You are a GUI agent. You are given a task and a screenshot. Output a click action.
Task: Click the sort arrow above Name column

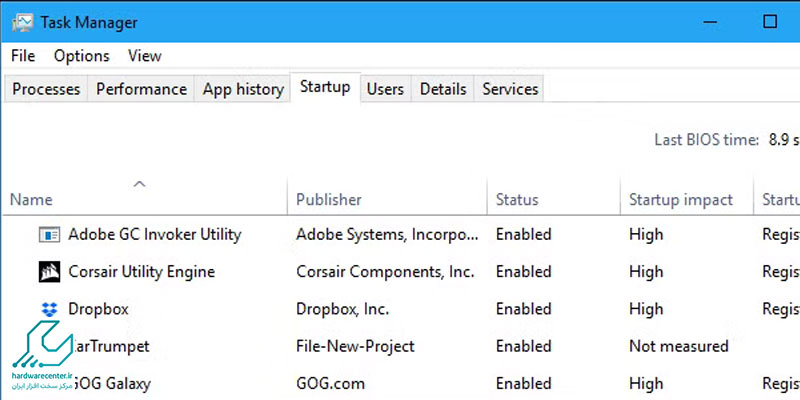pyautogui.click(x=139, y=184)
